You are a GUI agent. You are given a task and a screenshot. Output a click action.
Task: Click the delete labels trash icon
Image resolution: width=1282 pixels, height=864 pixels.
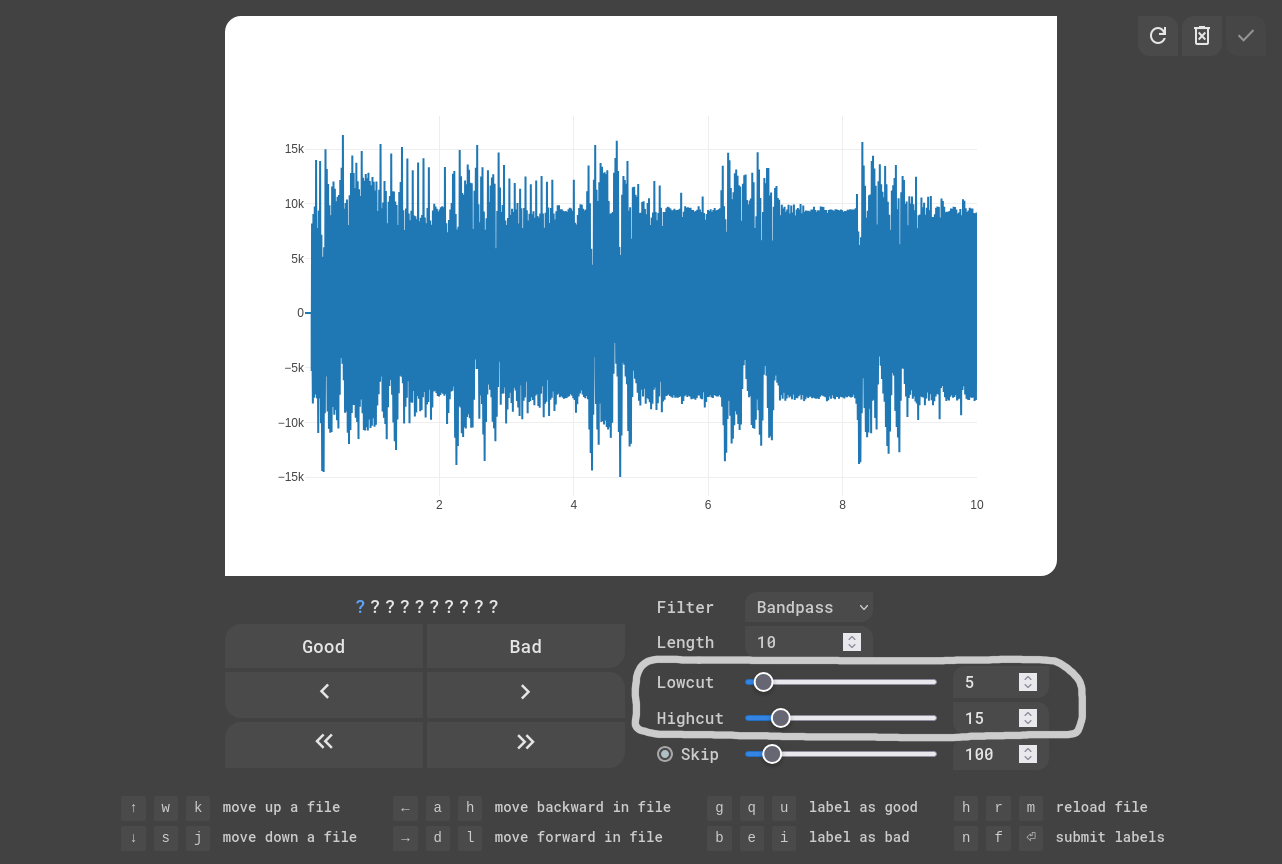(x=1202, y=36)
